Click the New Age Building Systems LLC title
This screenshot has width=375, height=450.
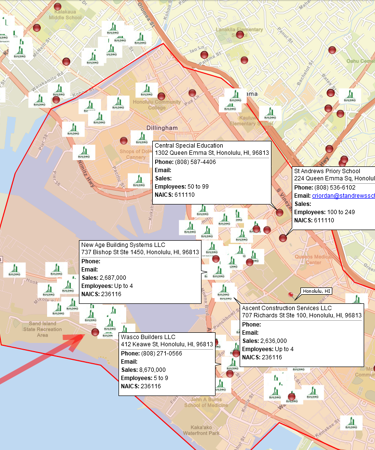[123, 245]
